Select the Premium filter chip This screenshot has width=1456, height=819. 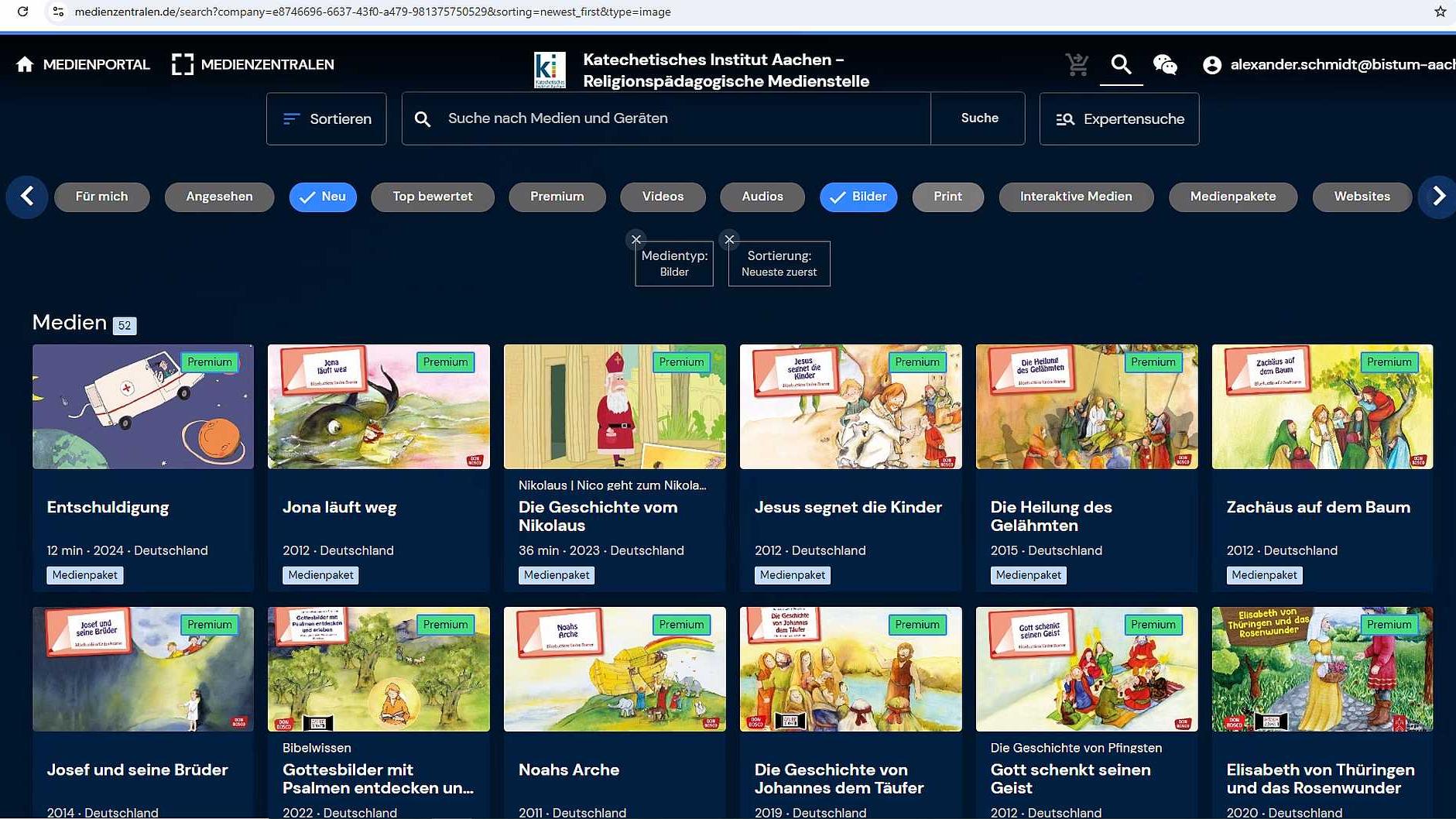557,197
